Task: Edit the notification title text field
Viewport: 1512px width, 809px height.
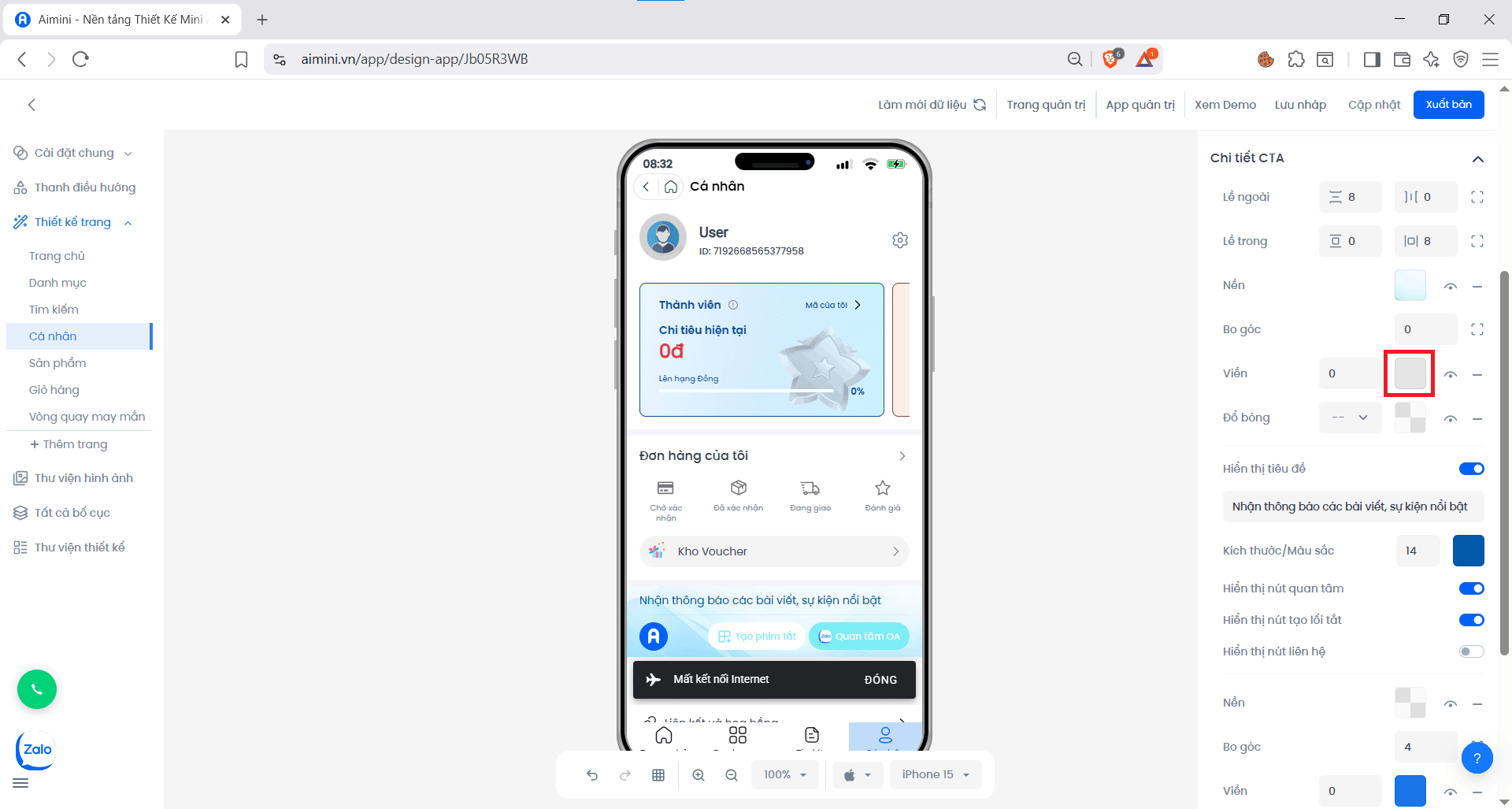Action: click(1353, 506)
